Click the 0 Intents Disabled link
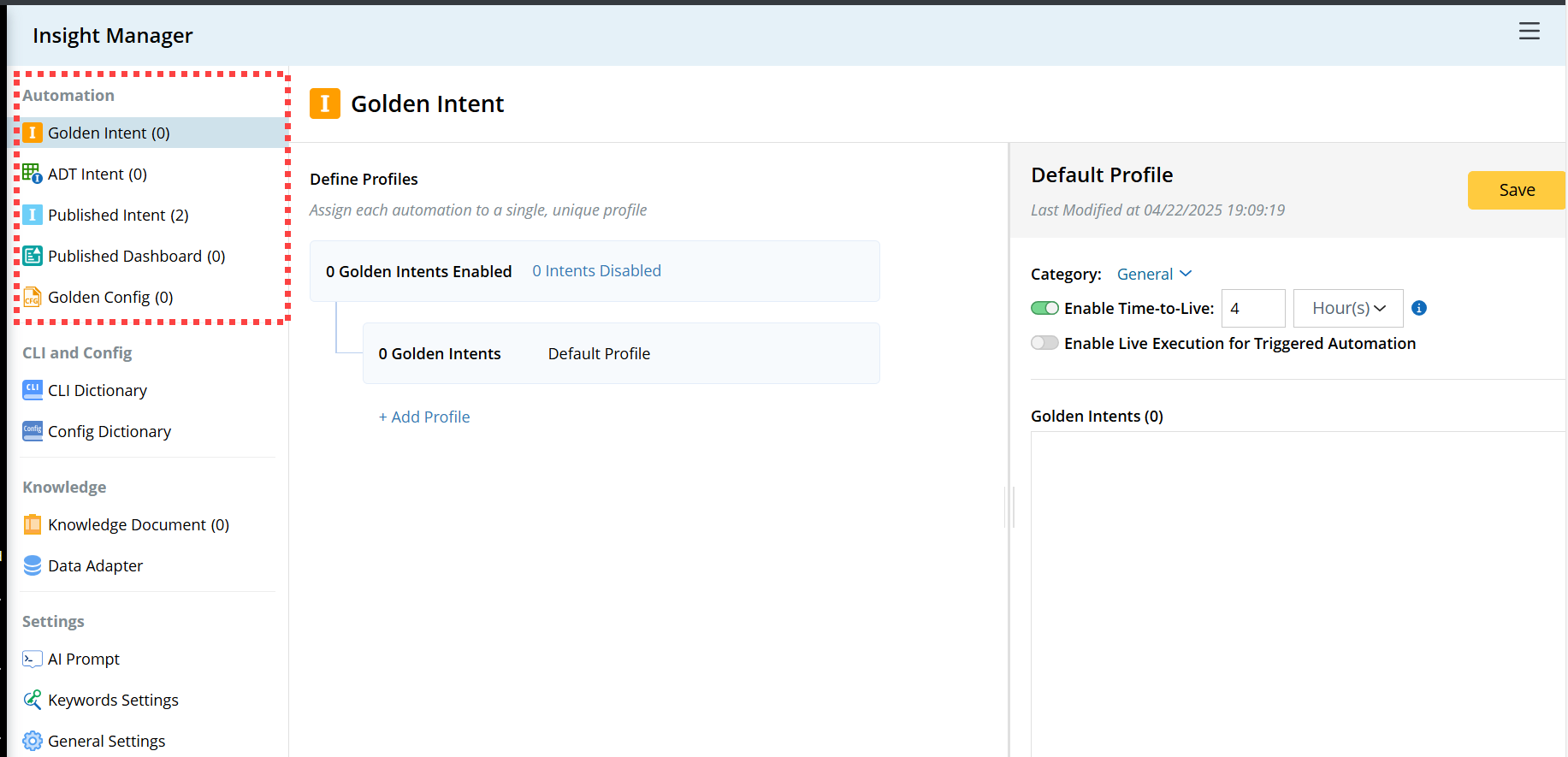1568x757 pixels. pyautogui.click(x=596, y=271)
